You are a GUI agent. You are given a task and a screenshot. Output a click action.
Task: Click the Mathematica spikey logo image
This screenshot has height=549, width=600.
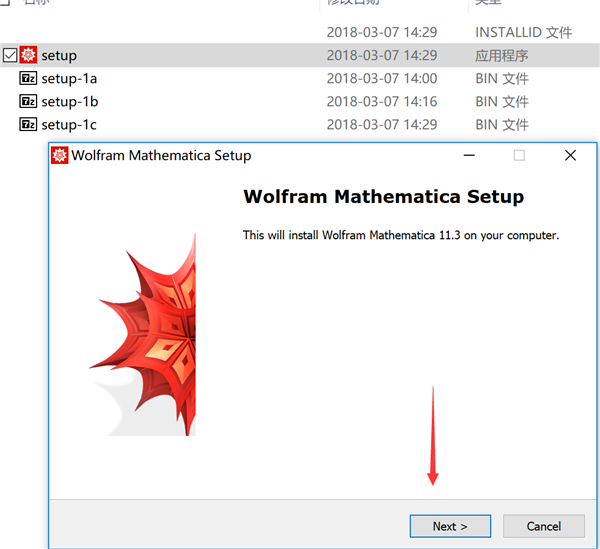142,335
